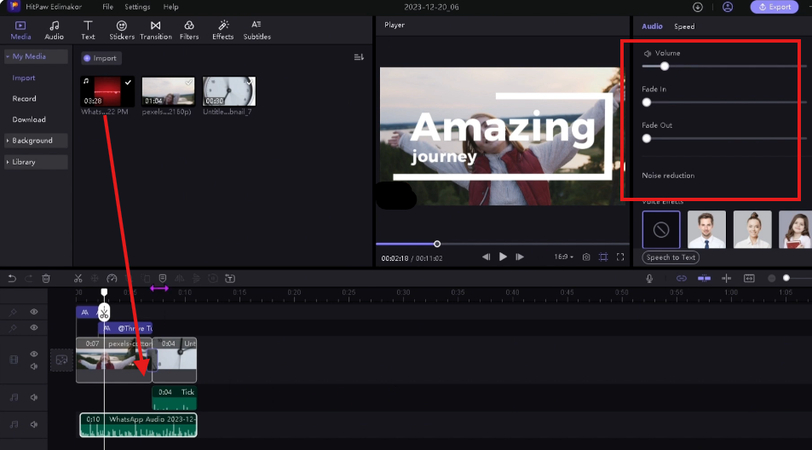Open the user account icon
Image resolution: width=812 pixels, height=450 pixels.
[728, 7]
